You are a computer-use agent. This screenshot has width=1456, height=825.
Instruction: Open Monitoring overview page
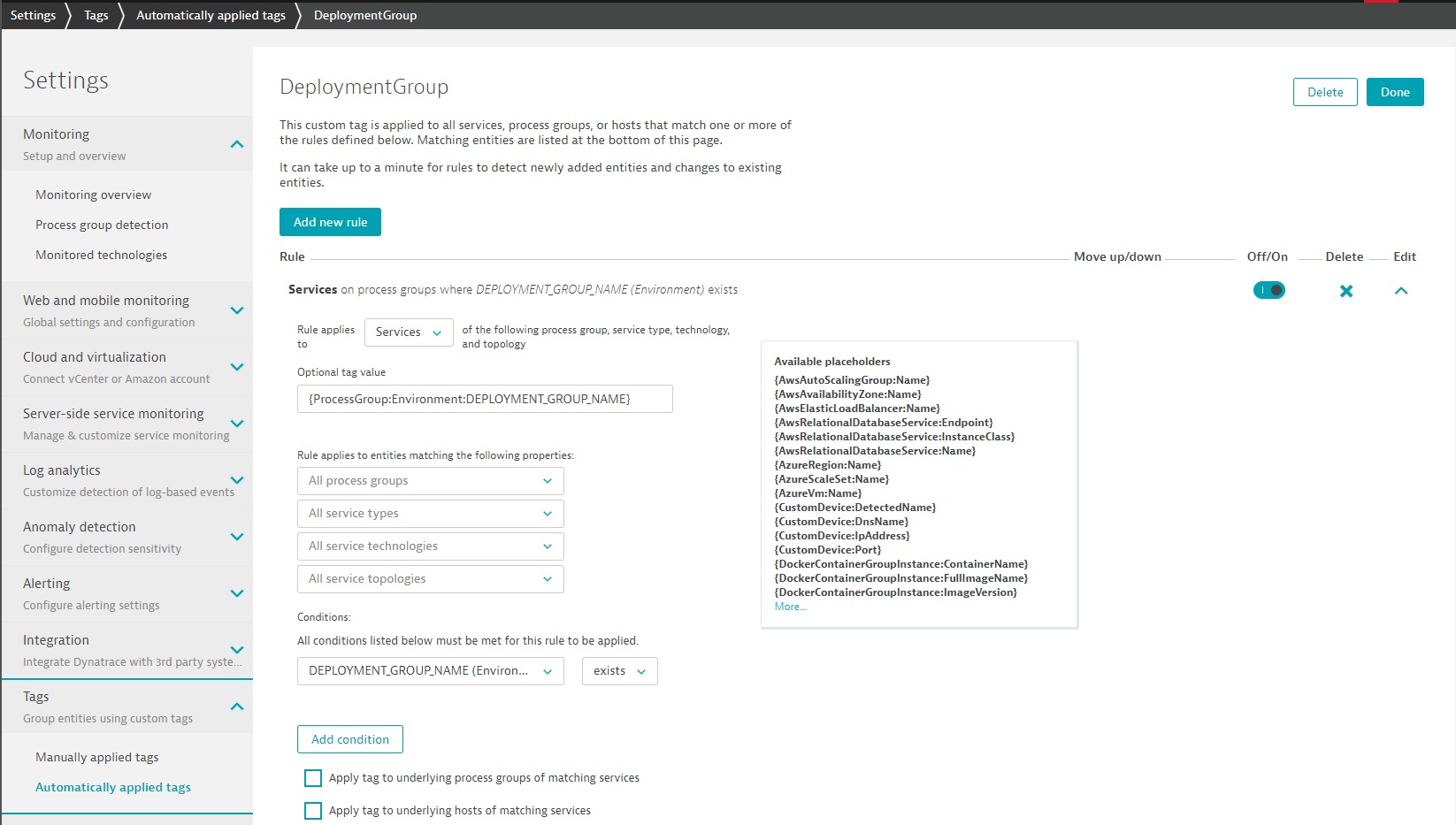pos(93,195)
